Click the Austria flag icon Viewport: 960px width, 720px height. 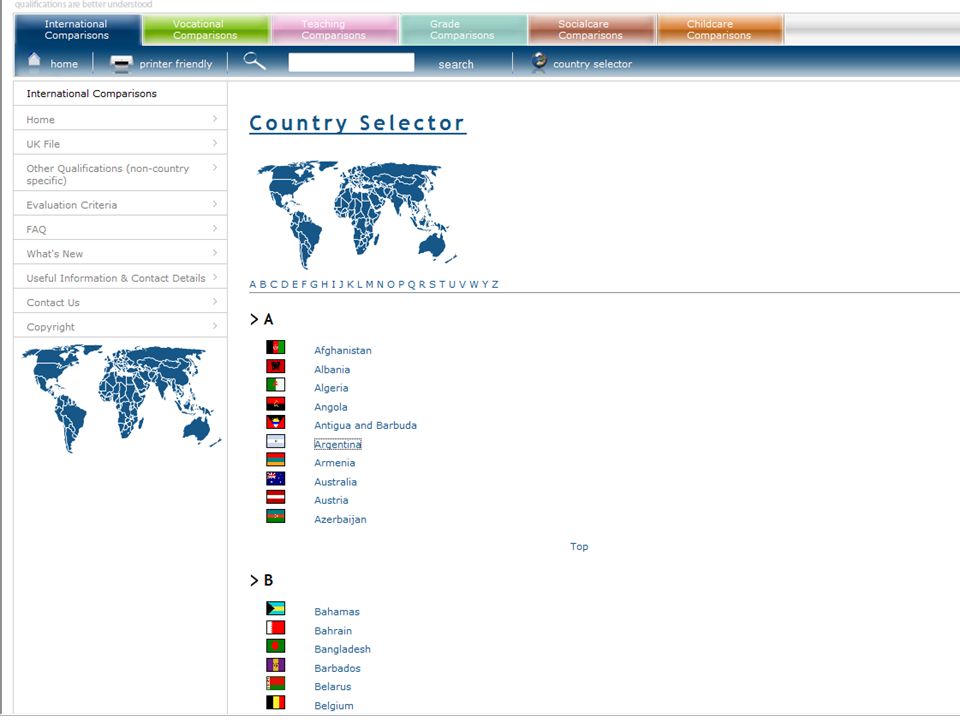point(276,497)
